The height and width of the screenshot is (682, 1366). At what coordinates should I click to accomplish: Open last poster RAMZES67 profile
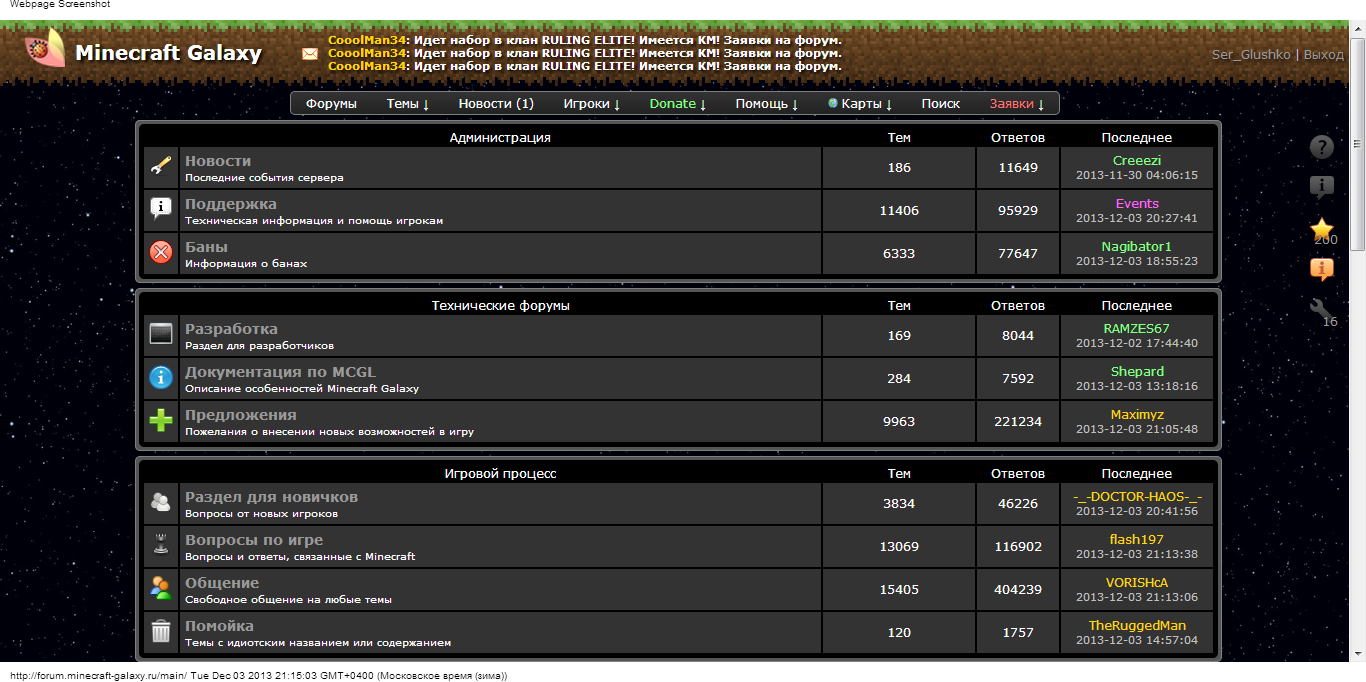click(1137, 328)
